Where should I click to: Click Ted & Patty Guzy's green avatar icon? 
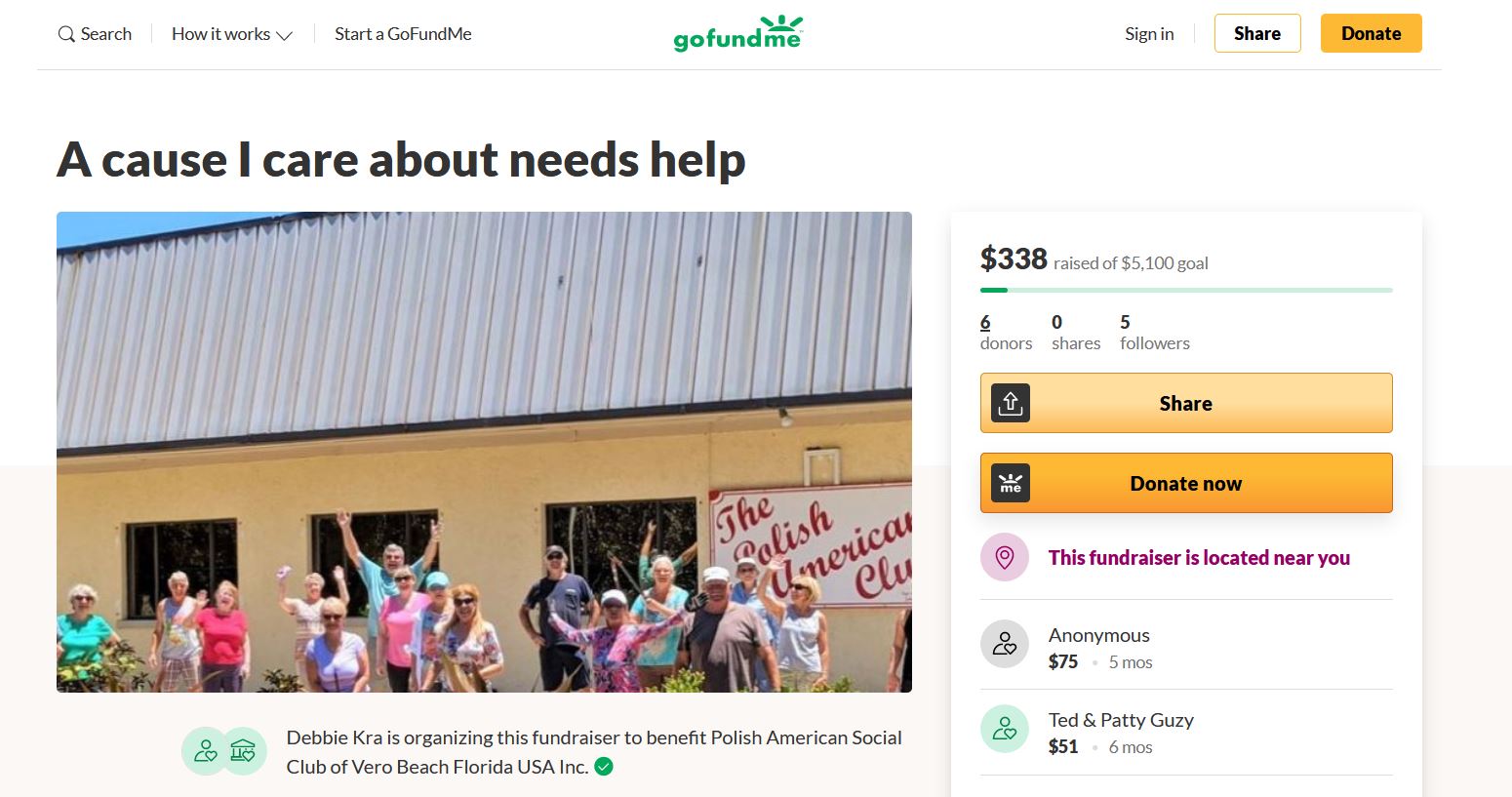(x=1005, y=729)
